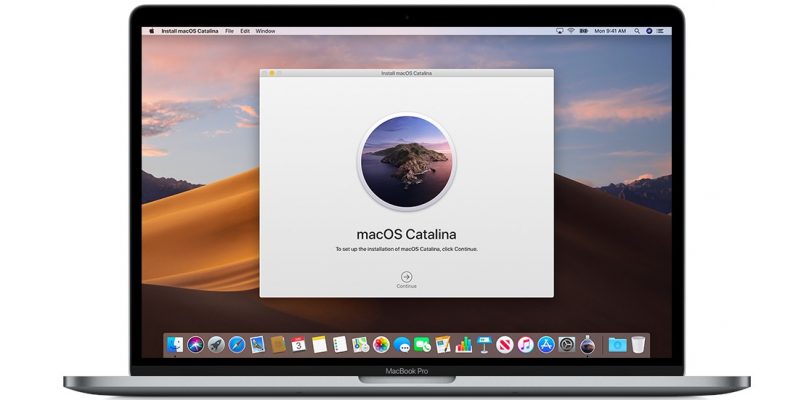Open Calendar app in the dock
This screenshot has height=400, width=788.
click(x=298, y=344)
